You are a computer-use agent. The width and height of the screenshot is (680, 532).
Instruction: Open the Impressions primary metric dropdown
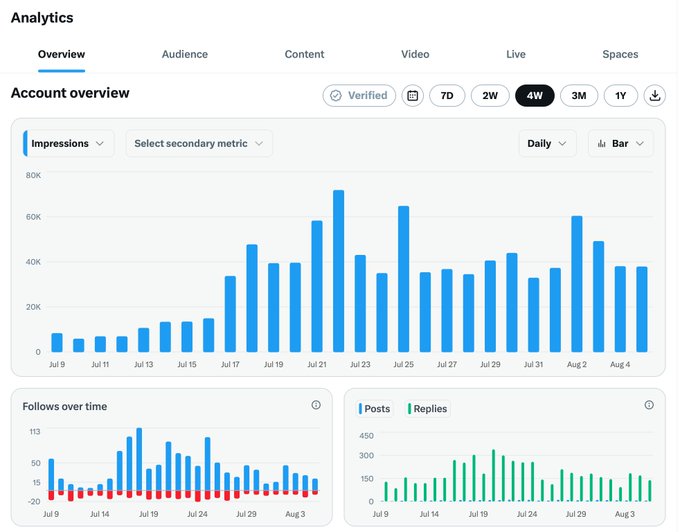[69, 144]
